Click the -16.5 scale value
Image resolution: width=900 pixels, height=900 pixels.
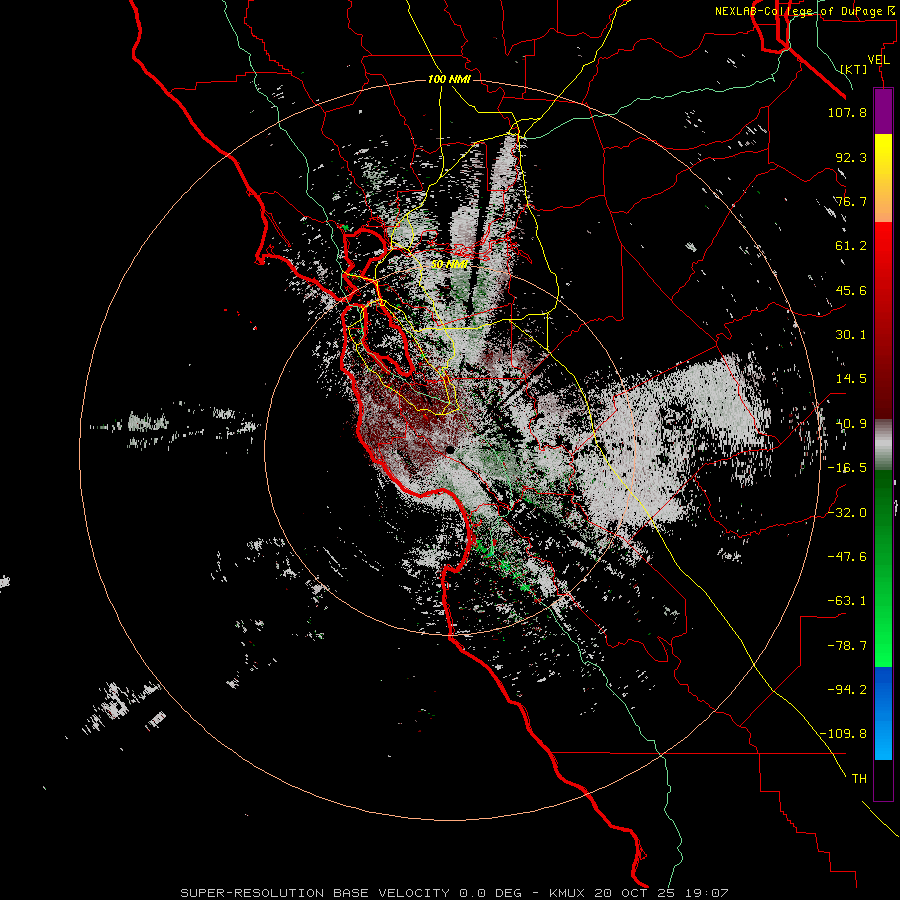coord(847,468)
